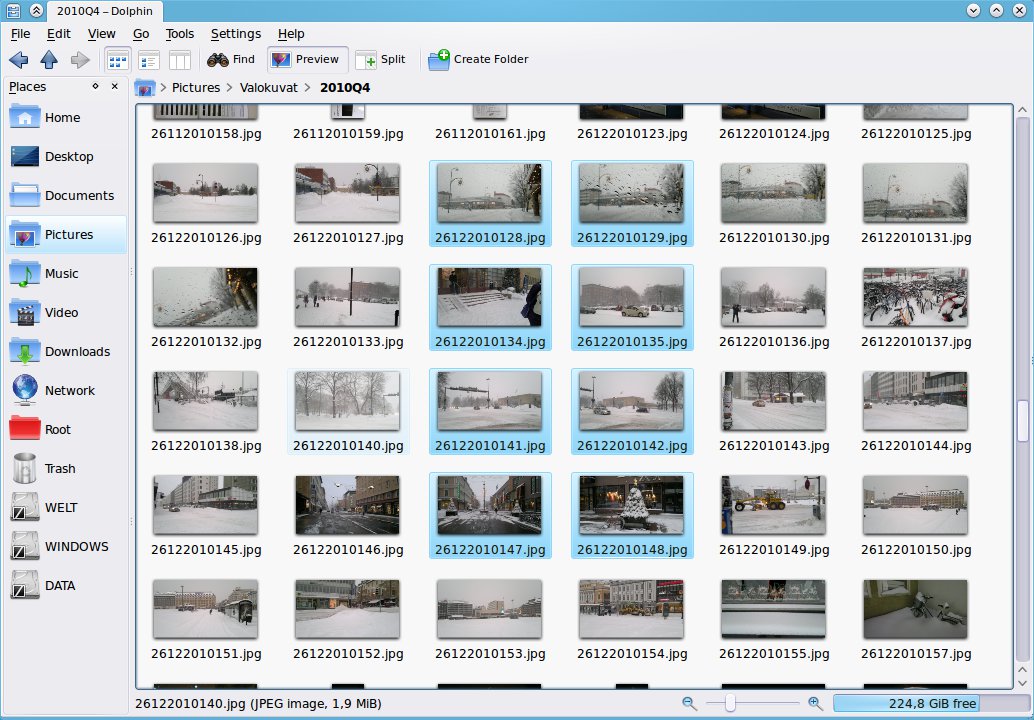This screenshot has width=1034, height=720.
Task: Click the keep-above arrow icon in title bar
Action: click(x=37, y=11)
